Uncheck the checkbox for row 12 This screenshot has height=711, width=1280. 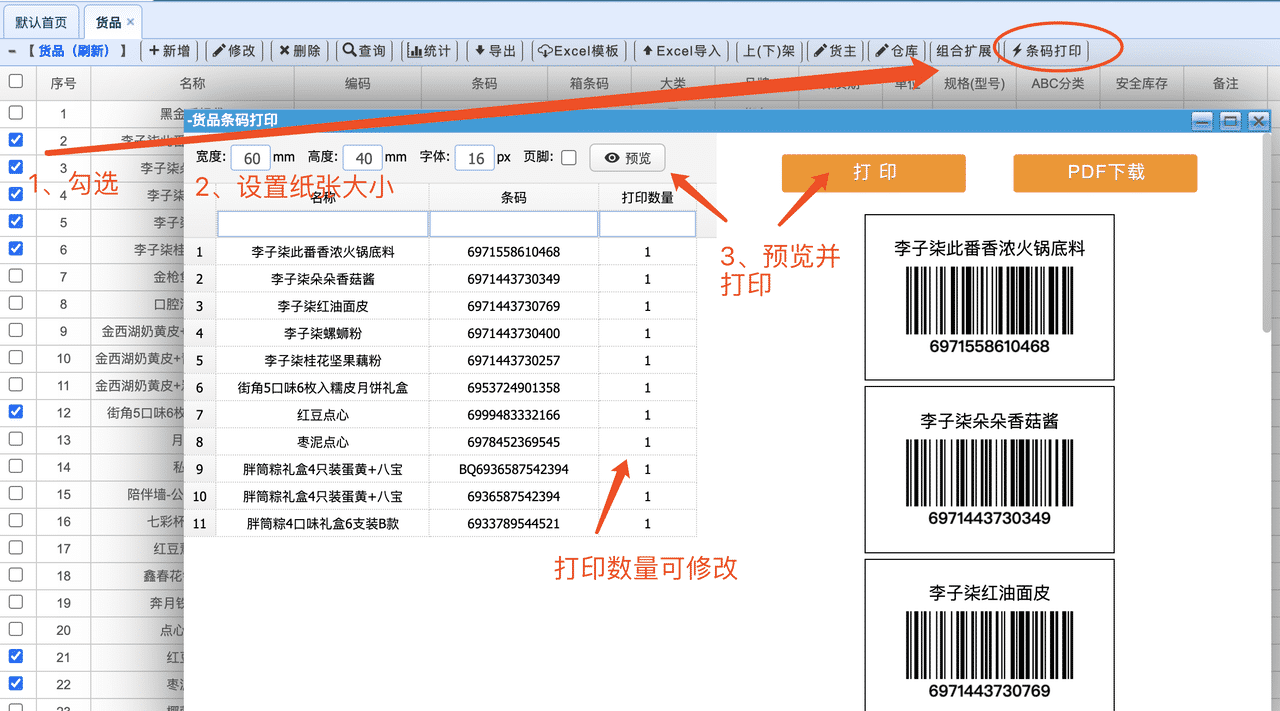tap(16, 411)
